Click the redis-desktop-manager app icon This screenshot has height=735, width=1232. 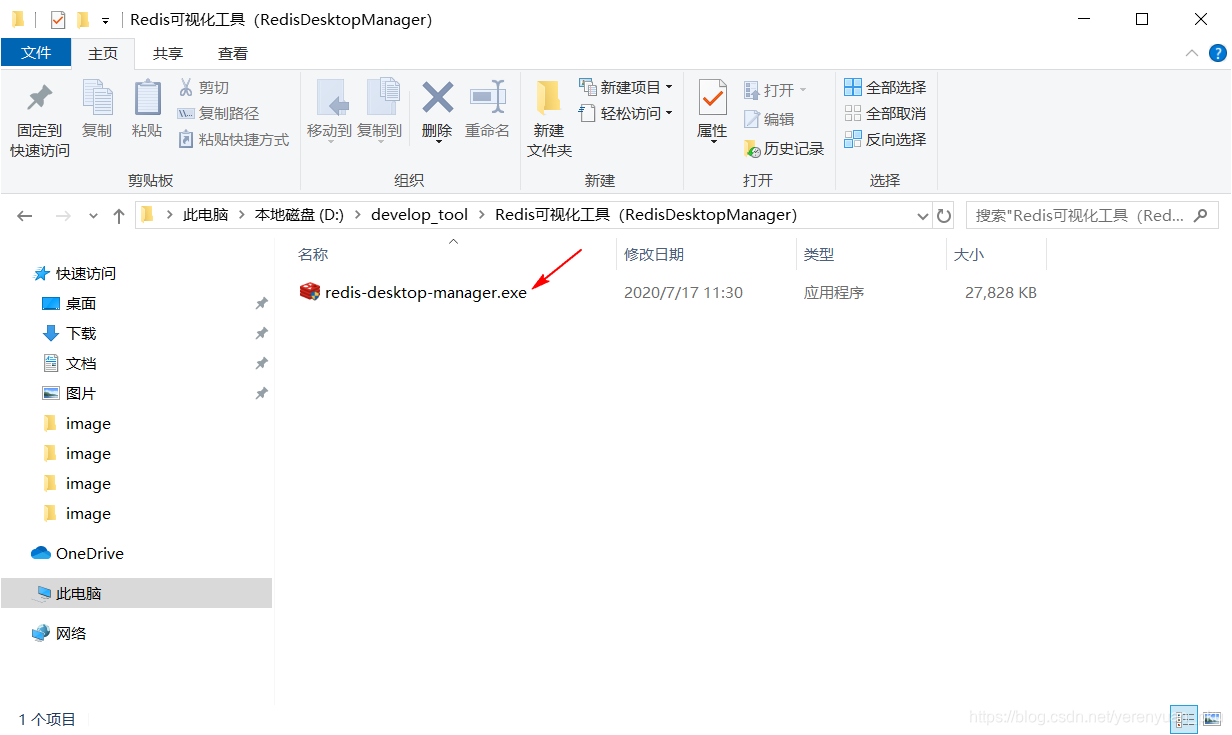coord(310,292)
